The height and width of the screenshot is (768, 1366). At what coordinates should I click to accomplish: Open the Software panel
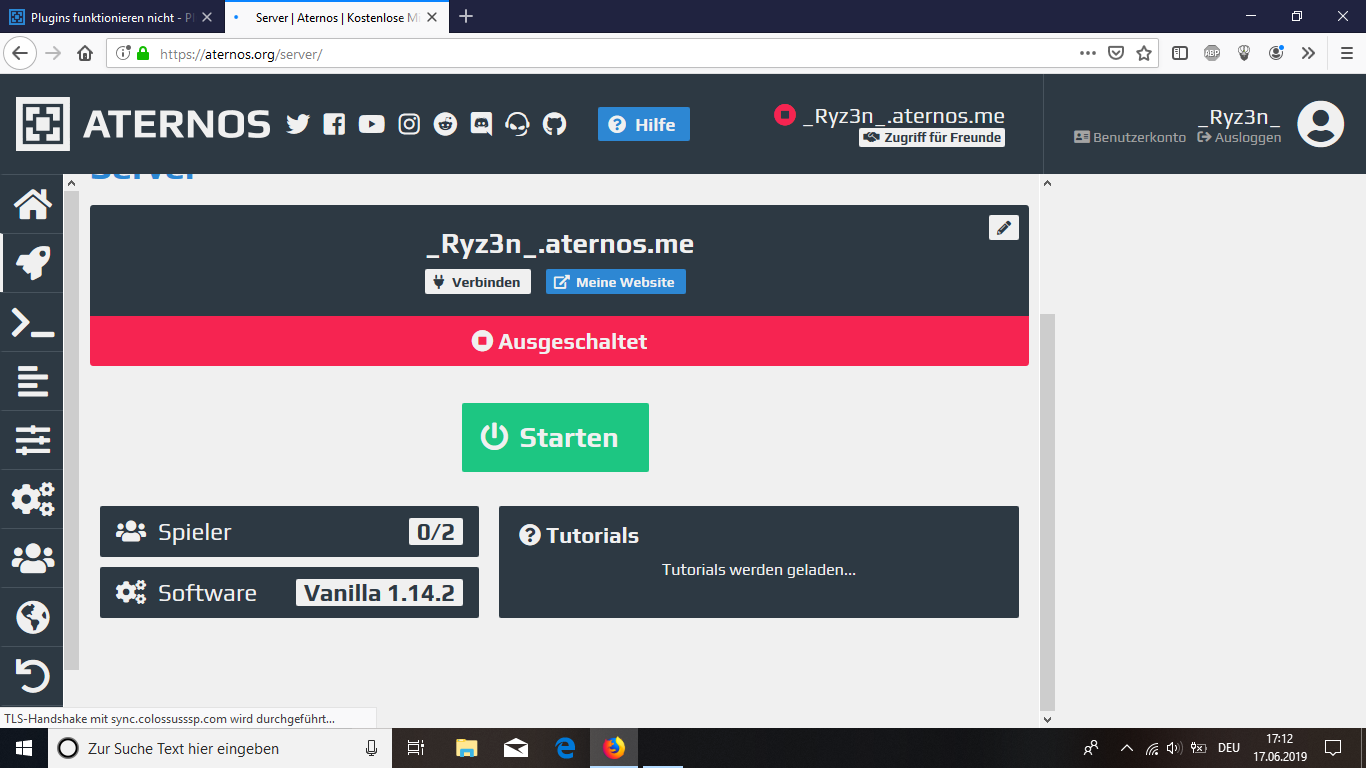click(x=289, y=592)
